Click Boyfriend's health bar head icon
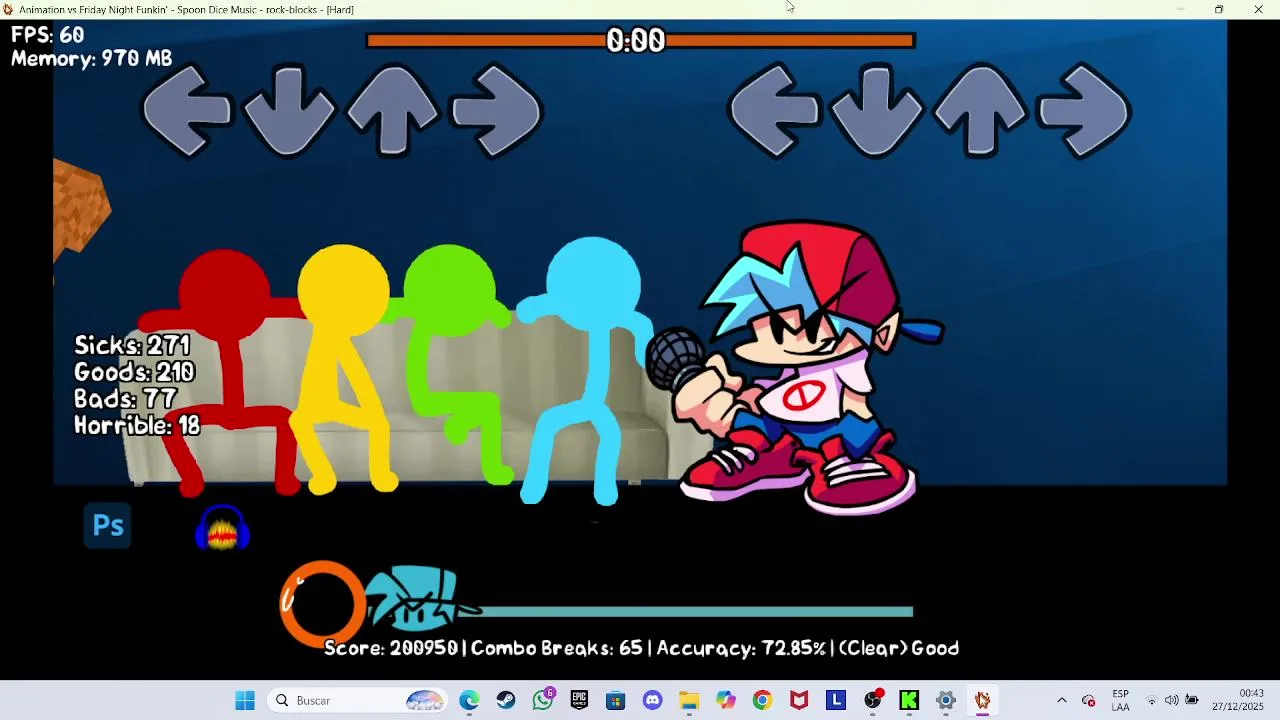 [420, 600]
